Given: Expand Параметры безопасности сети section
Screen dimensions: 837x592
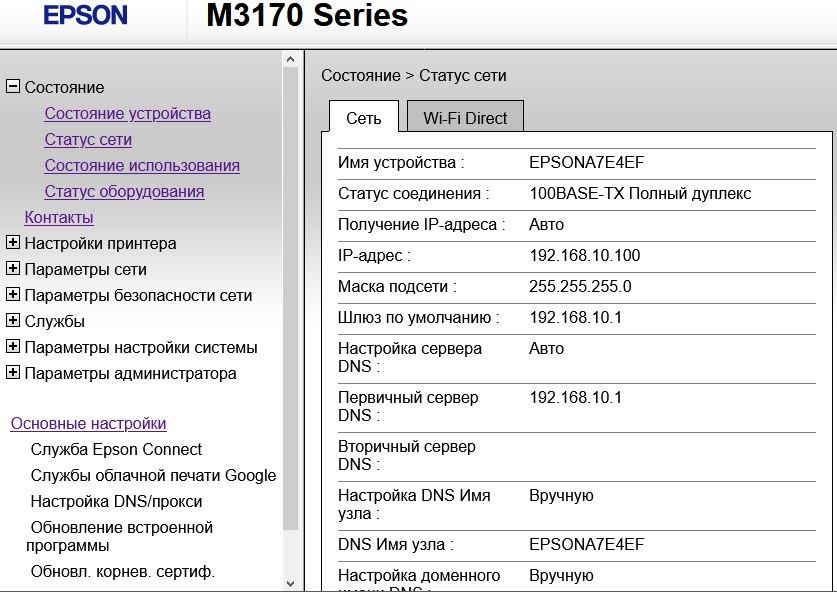Looking at the screenshot, I should point(13,295).
